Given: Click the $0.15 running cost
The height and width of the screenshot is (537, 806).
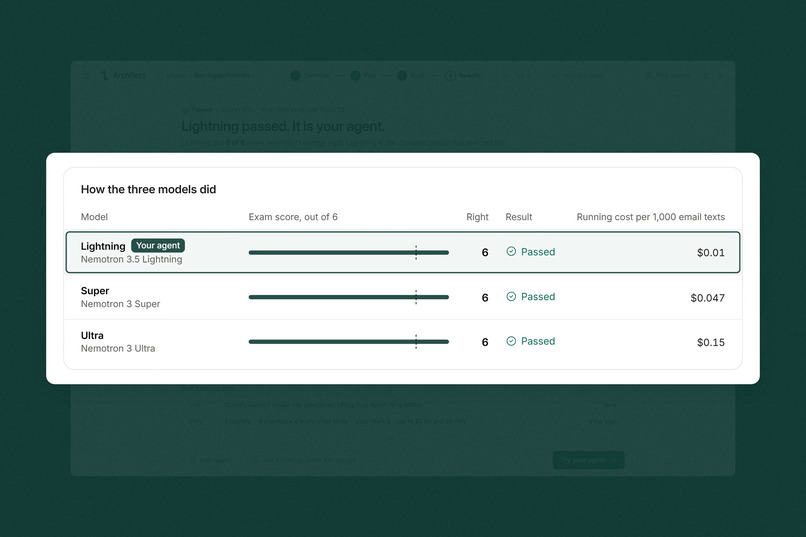Looking at the screenshot, I should tap(711, 342).
